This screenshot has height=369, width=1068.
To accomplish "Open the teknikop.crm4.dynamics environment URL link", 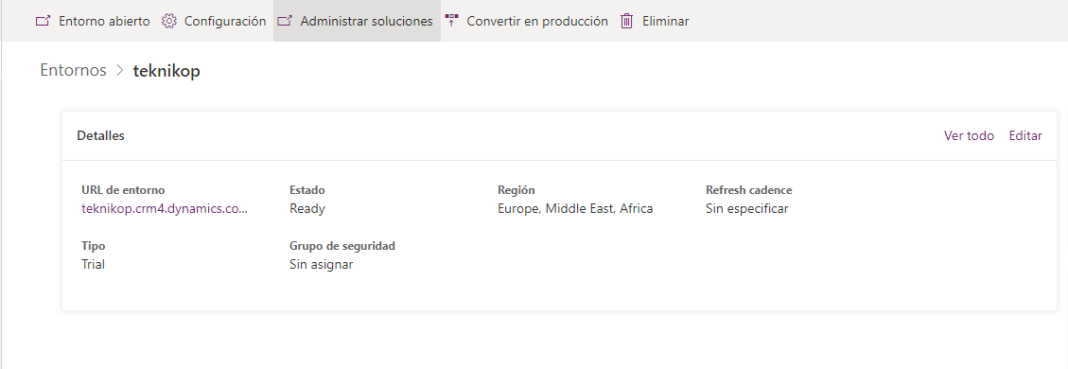I will coord(164,209).
